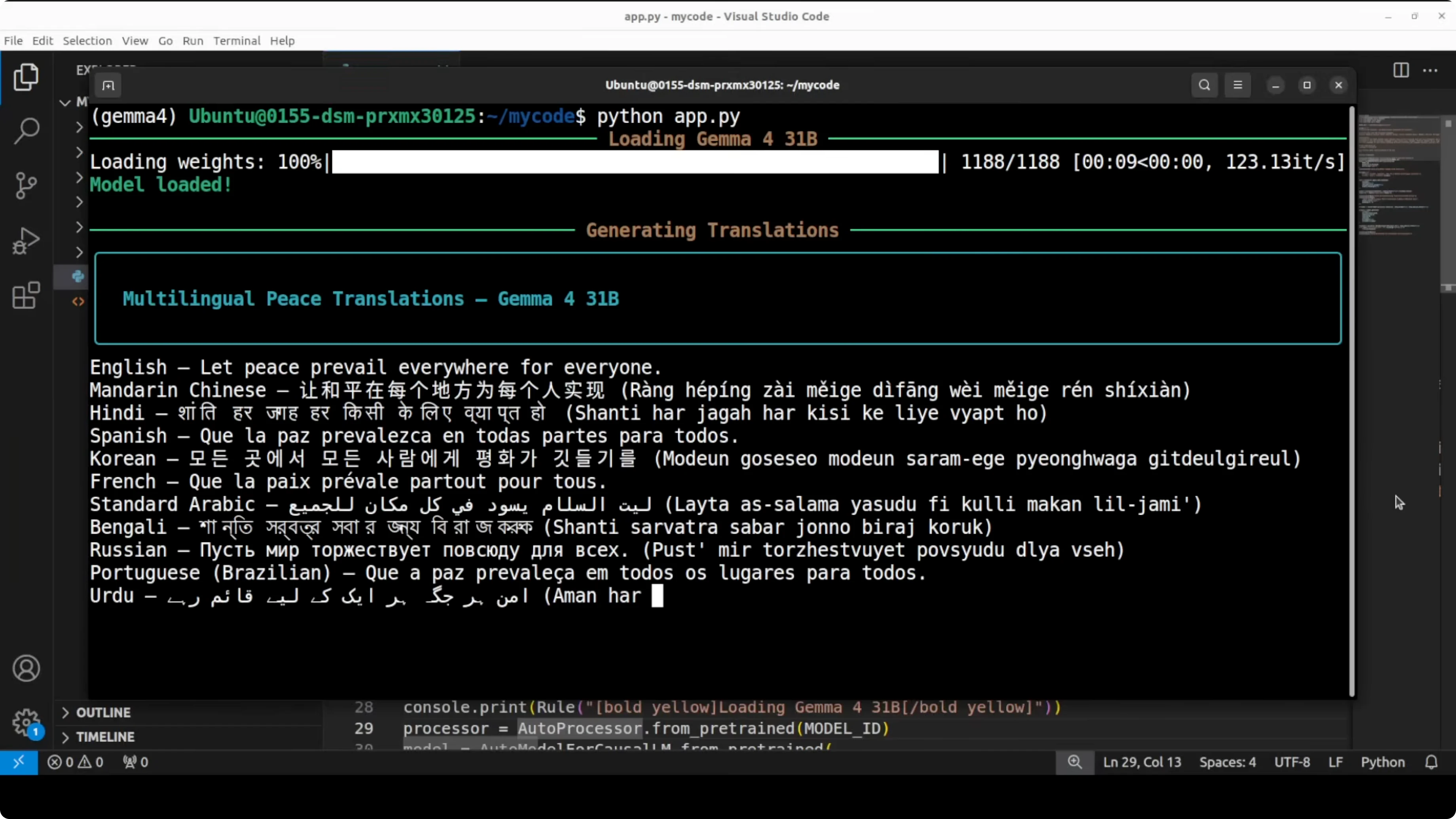Click the terminal window search icon
Image resolution: width=1456 pixels, height=819 pixels.
point(1204,85)
